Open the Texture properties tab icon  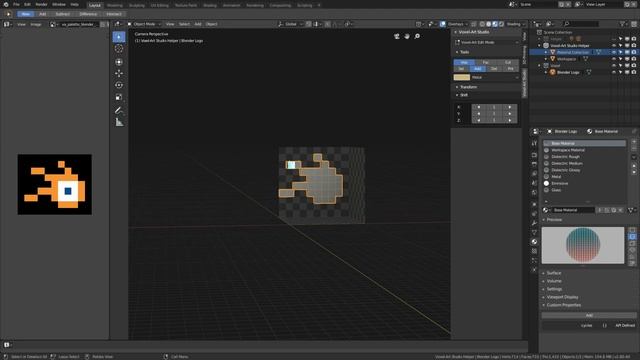[534, 251]
